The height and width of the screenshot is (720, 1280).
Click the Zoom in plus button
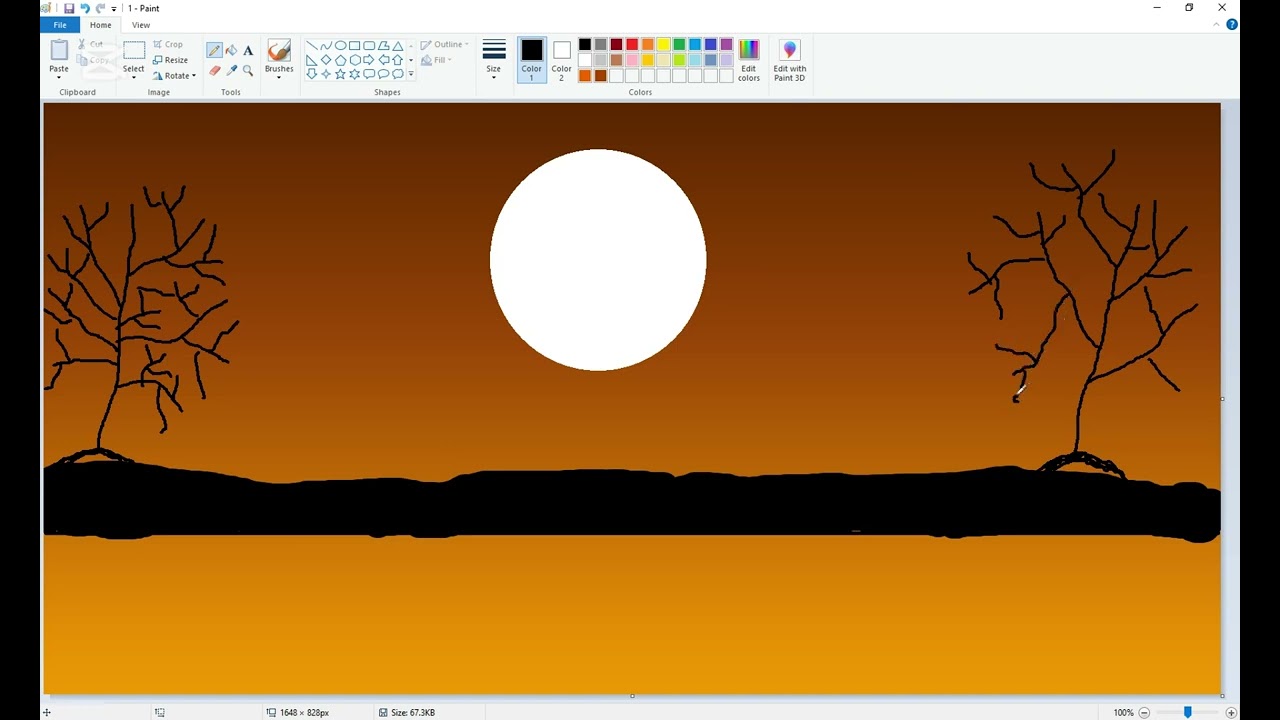[1231, 712]
